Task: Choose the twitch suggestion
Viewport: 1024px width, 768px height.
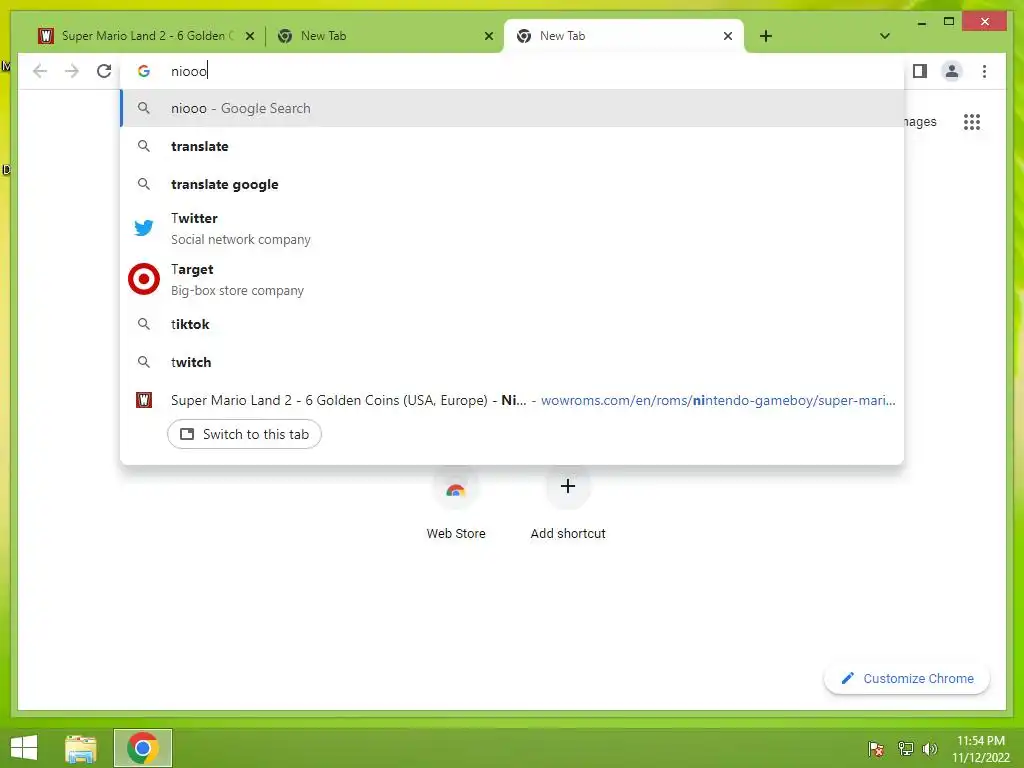Action: click(x=512, y=362)
